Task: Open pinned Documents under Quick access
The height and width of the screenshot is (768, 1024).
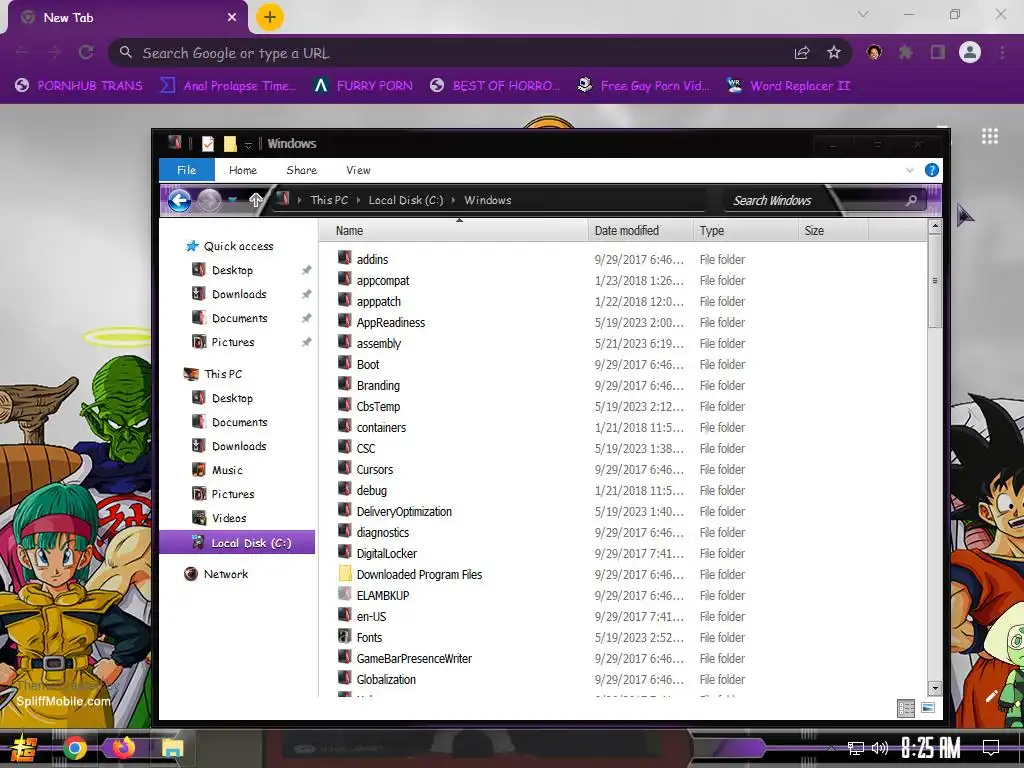Action: click(x=240, y=318)
